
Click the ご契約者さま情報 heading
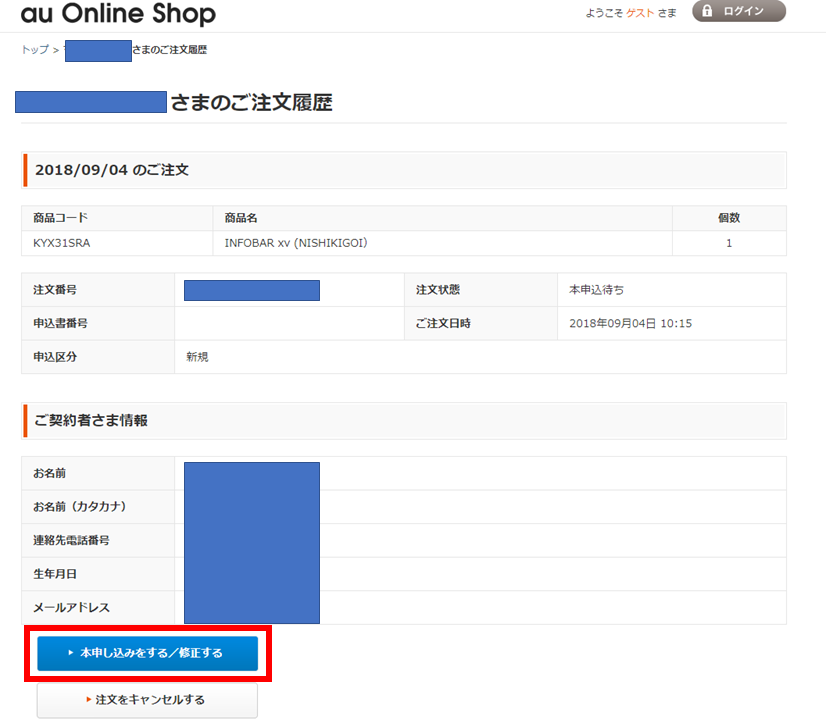pyautogui.click(x=91, y=420)
